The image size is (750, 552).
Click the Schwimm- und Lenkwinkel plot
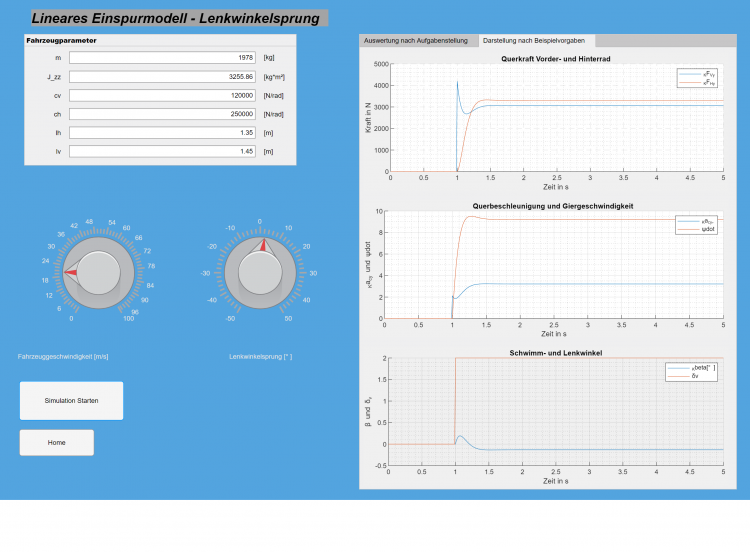(x=556, y=411)
